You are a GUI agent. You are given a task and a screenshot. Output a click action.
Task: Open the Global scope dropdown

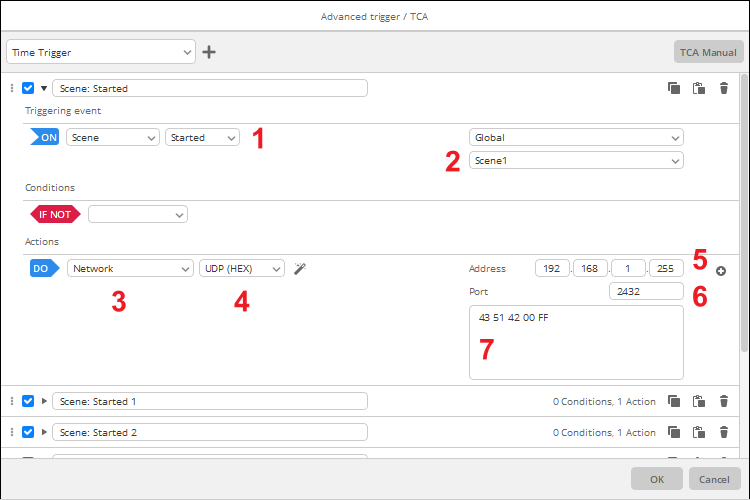(x=576, y=137)
